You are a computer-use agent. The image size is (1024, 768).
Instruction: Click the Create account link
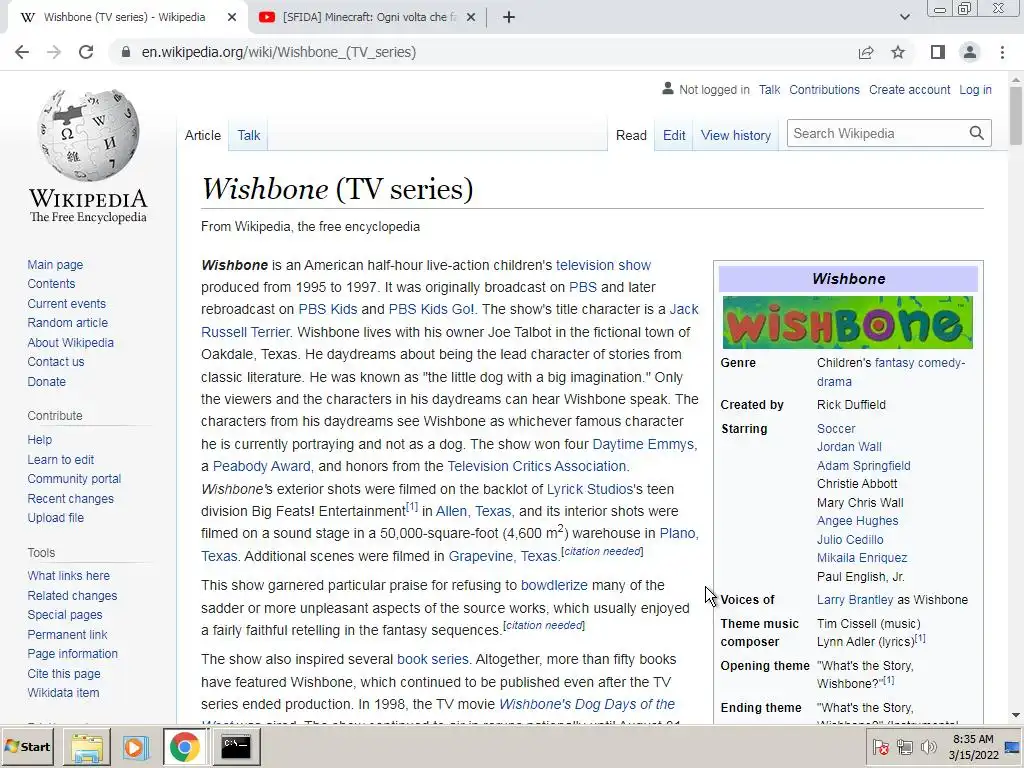pos(909,89)
